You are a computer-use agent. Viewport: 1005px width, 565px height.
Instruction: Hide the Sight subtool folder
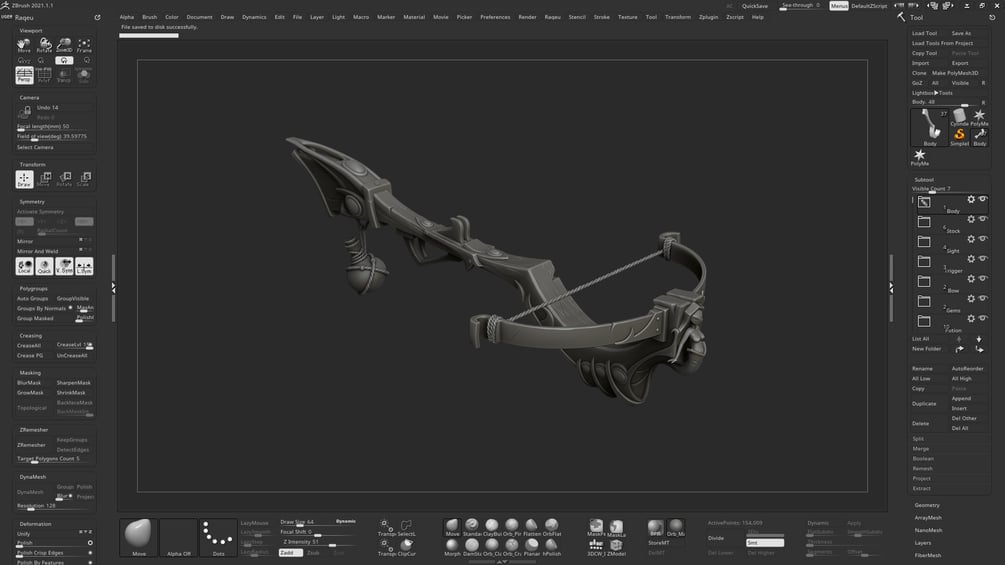tap(983, 239)
